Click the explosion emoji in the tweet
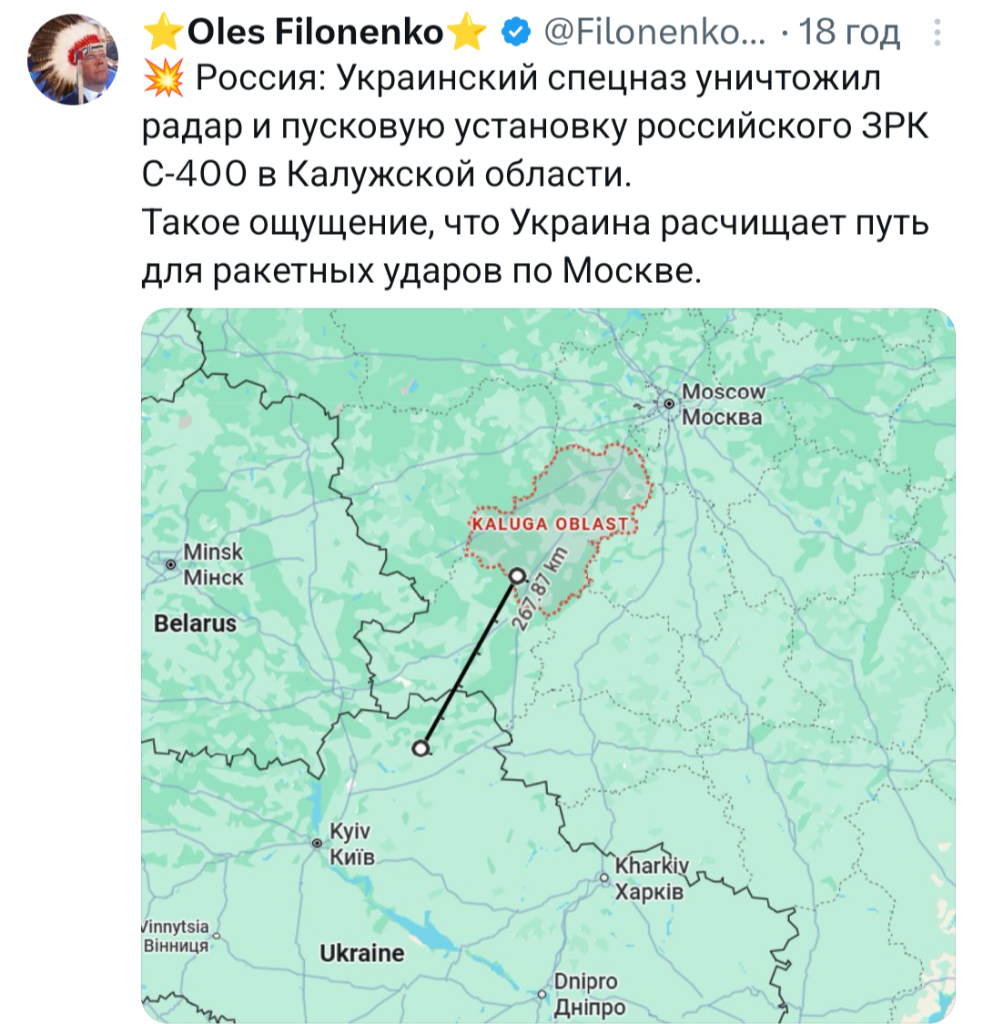The height and width of the screenshot is (1024, 983). (161, 77)
